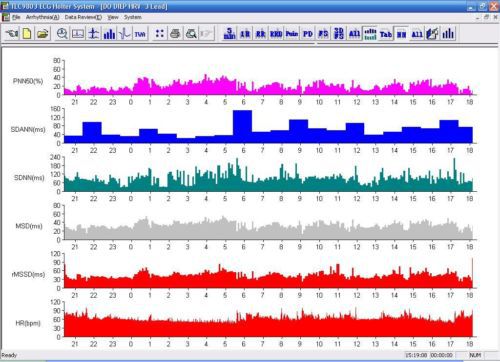
Task: Click the All button next to NN
Action: (x=417, y=34)
